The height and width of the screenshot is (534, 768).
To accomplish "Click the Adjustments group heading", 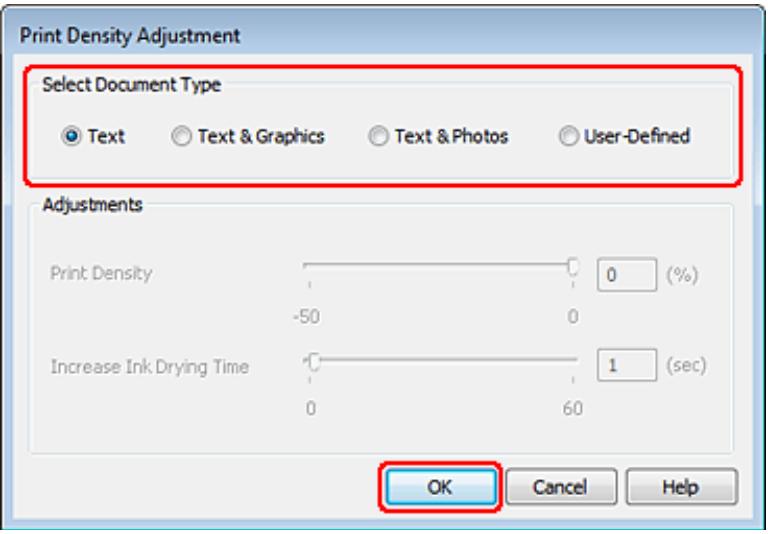I will 93,204.
